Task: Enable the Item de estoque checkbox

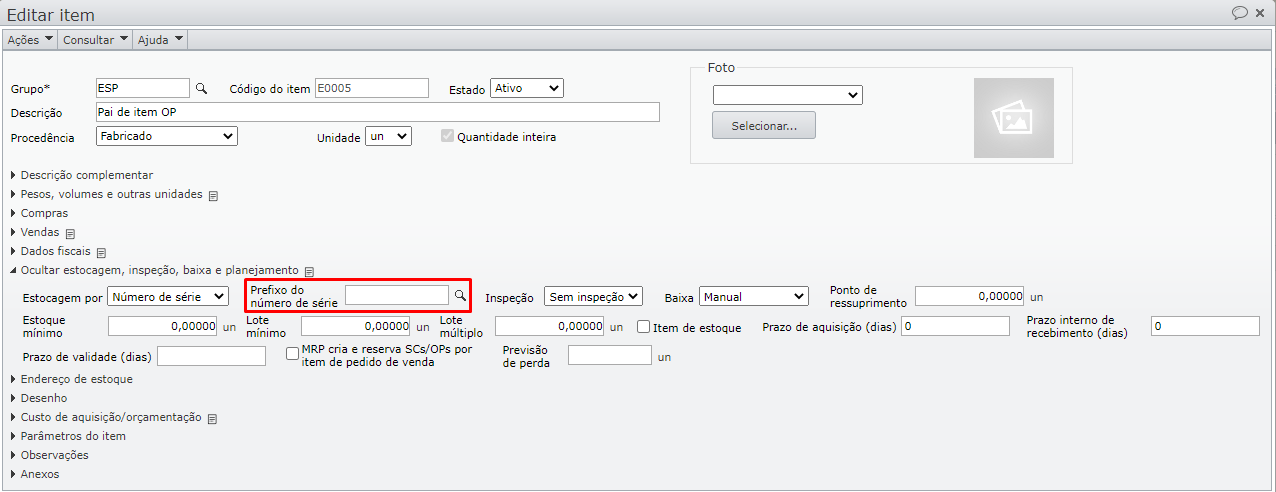Action: click(644, 327)
